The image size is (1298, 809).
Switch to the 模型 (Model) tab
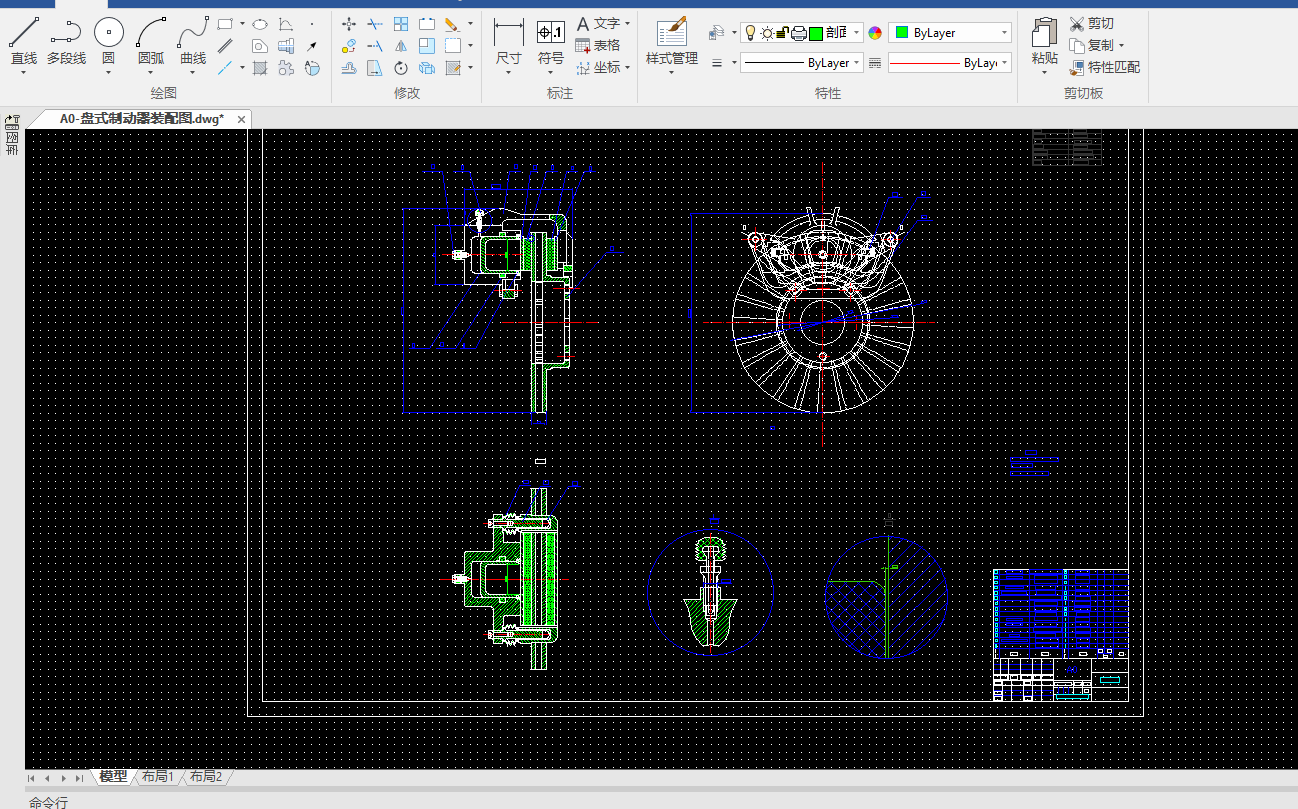[x=114, y=777]
